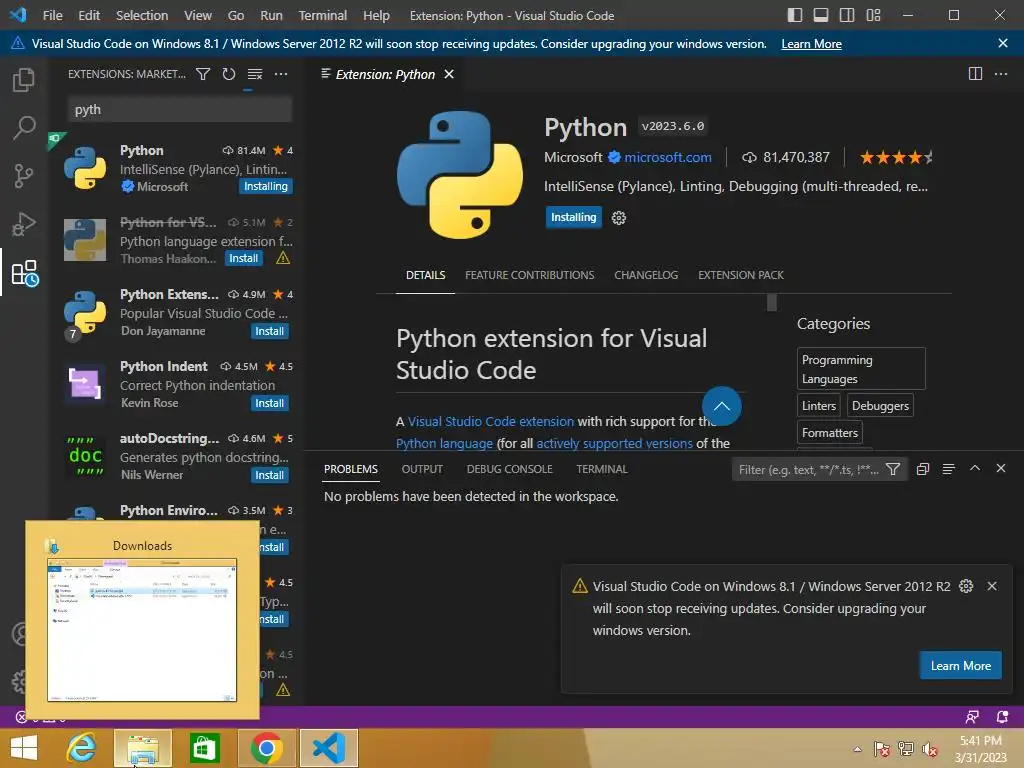This screenshot has width=1024, height=768.
Task: Switch to the TERMINAL panel tab
Action: (x=601, y=470)
